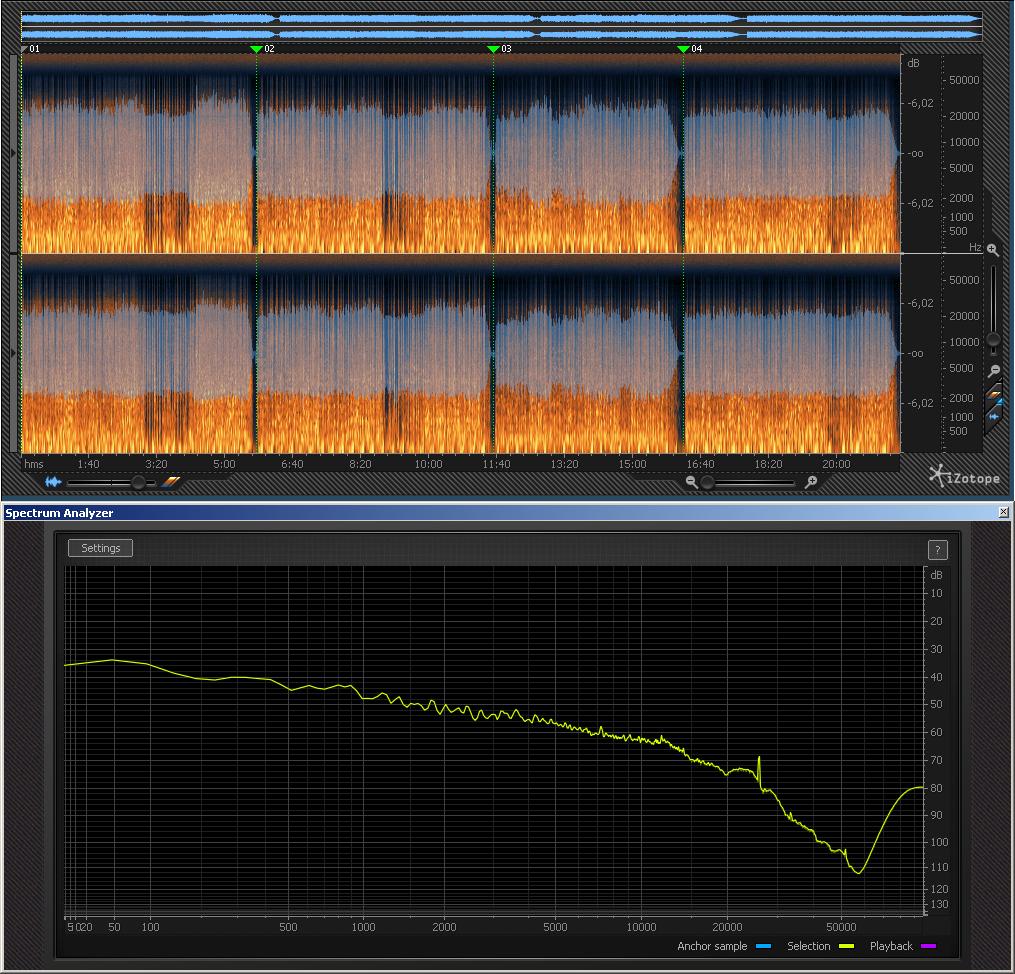Select track marker 03 on the timeline
Viewport: 1015px width, 974px height.
493,49
